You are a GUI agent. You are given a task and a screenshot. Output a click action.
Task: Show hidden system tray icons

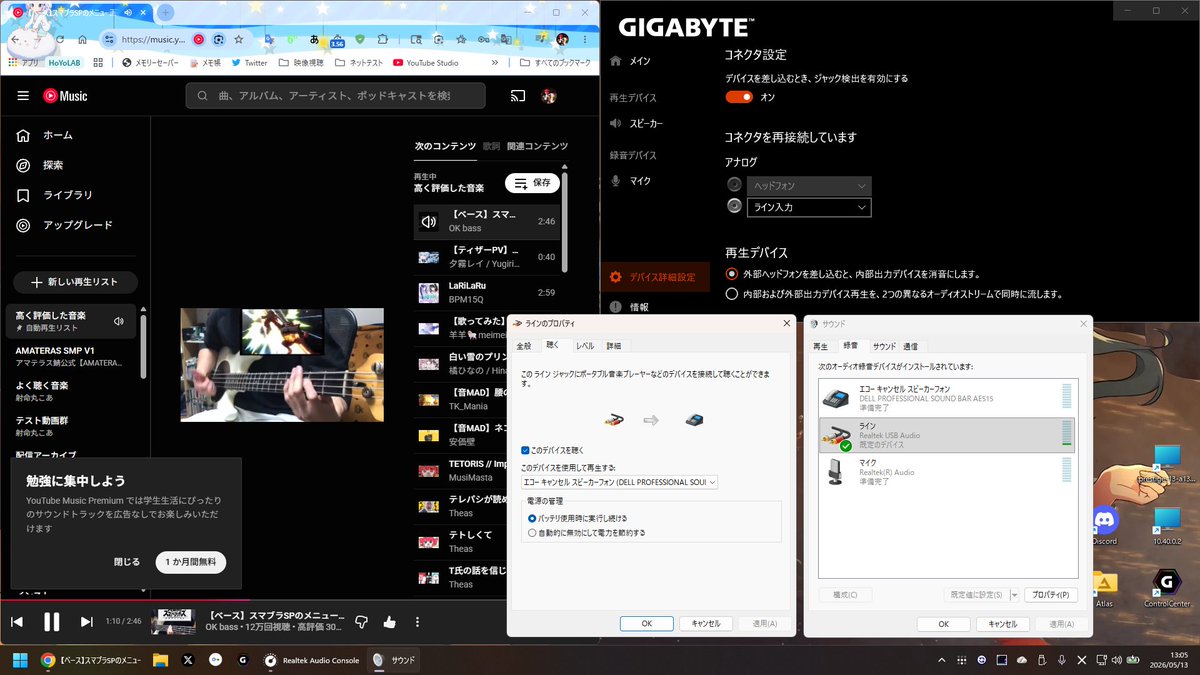(943, 660)
